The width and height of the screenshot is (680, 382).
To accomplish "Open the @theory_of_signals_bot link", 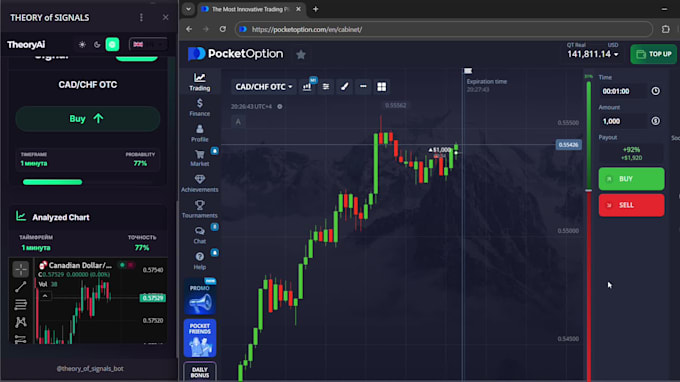I will (x=90, y=369).
